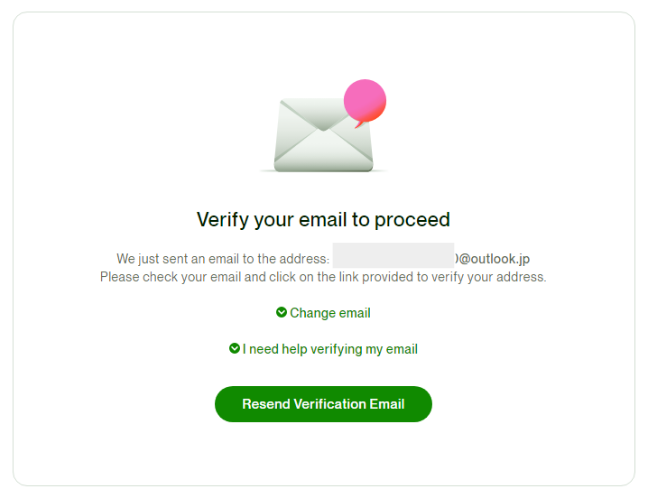Viewport: 655px width, 503px height.
Task: Select the Verify your email to proceed heading
Action: [x=323, y=220]
